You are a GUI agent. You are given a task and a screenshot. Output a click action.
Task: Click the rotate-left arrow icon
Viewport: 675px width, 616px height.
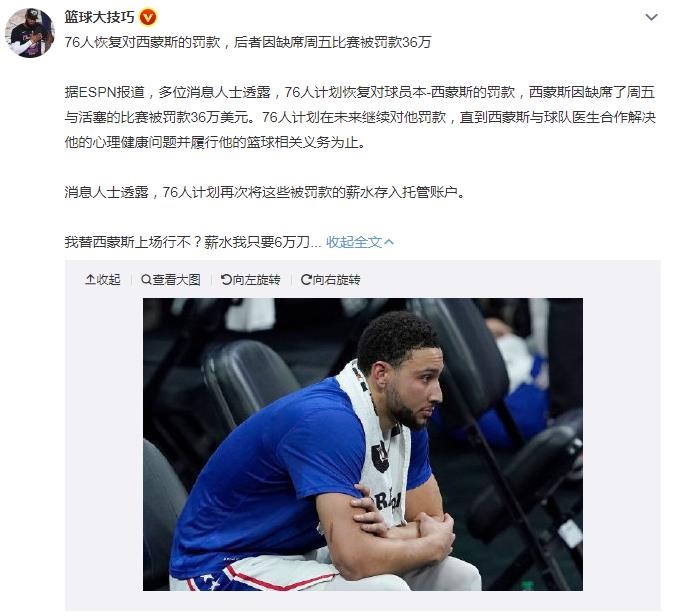pos(226,279)
